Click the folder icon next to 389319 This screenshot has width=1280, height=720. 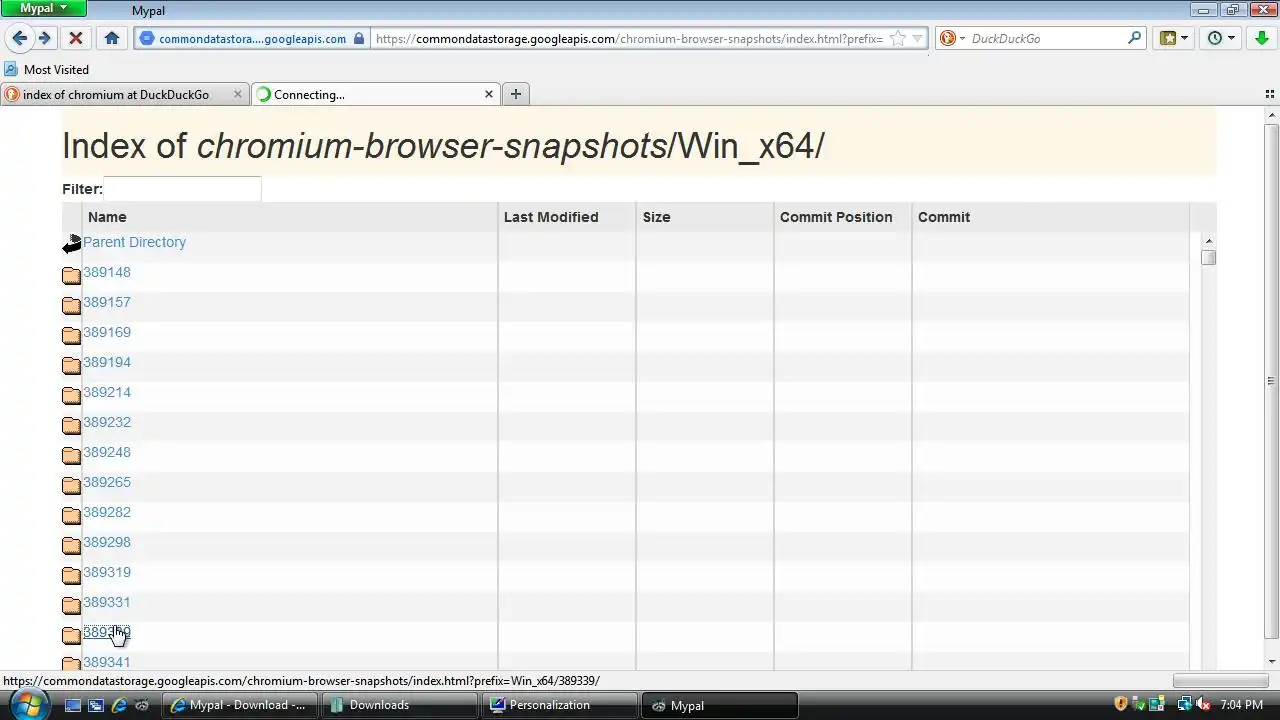click(72, 575)
